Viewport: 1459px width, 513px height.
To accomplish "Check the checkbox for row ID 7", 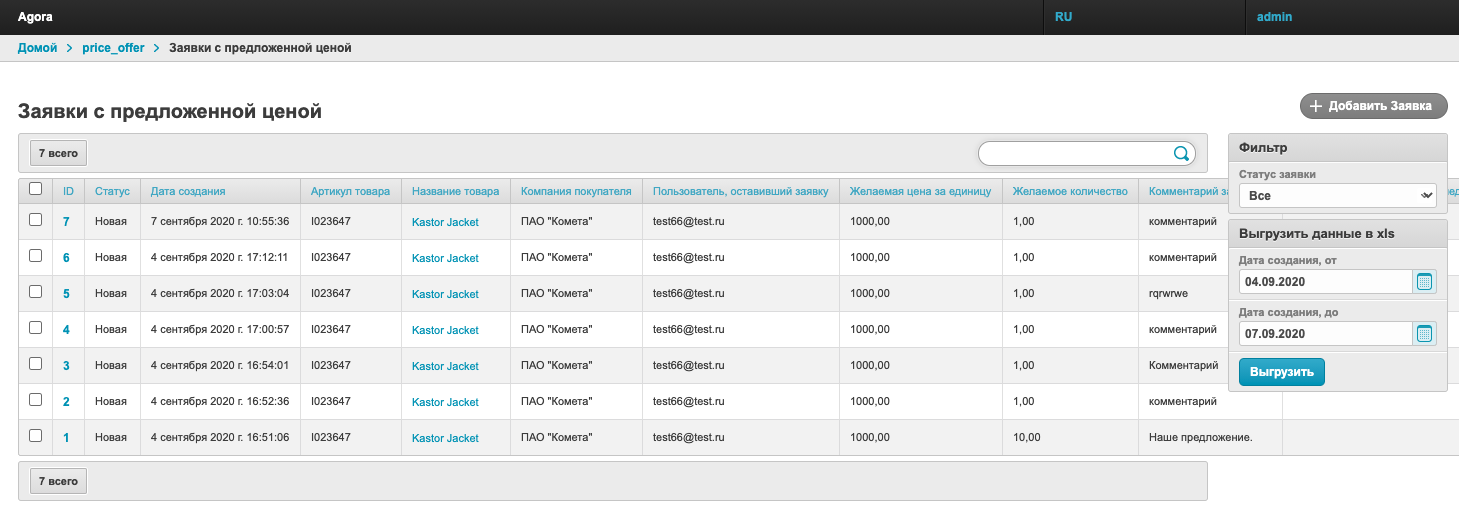I will click(x=36, y=220).
